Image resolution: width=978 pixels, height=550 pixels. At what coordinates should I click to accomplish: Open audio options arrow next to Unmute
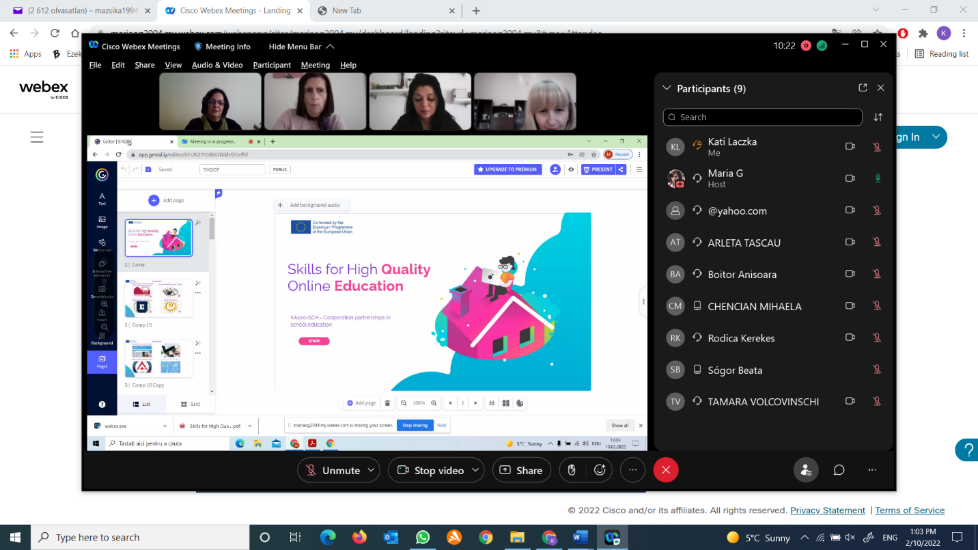(370, 470)
